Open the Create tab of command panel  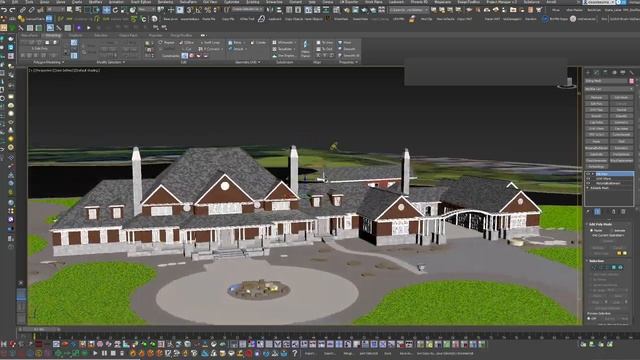588,72
